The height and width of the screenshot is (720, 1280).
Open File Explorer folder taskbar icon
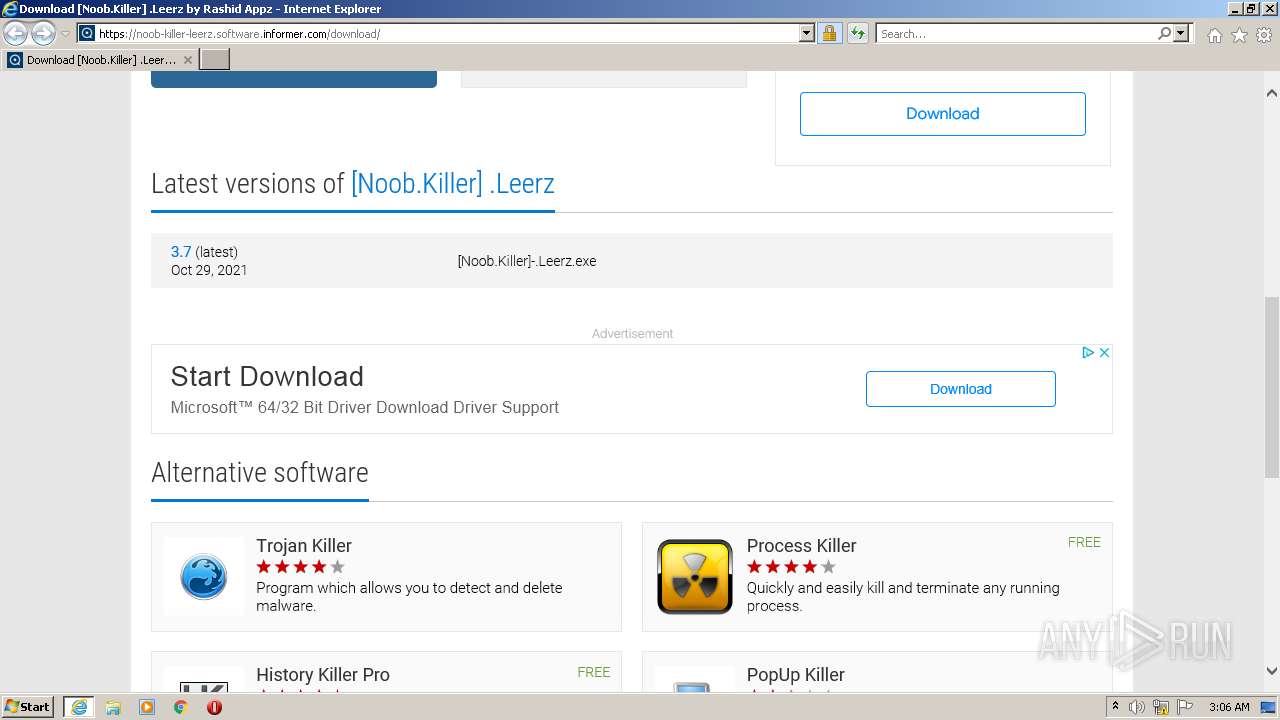113,707
